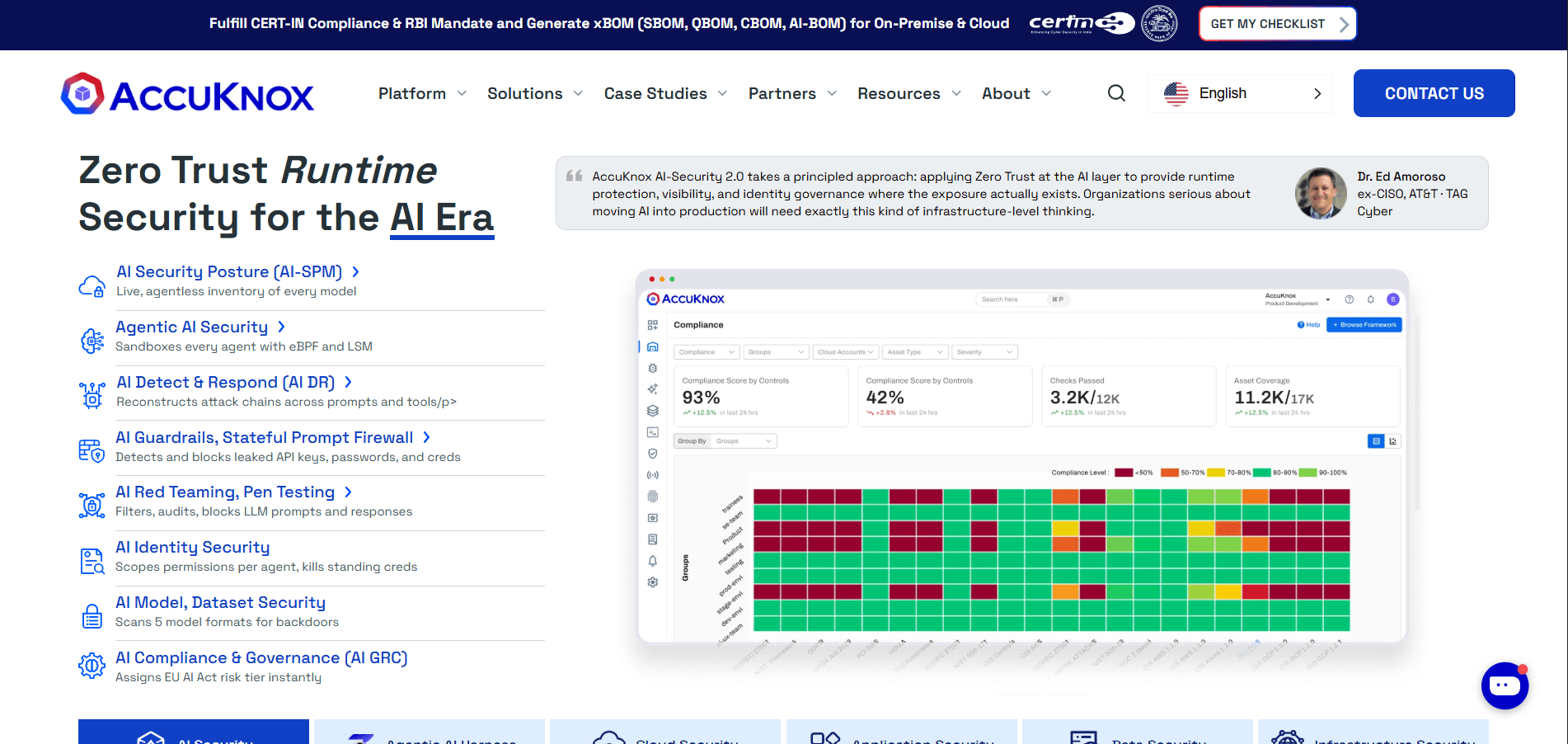Open the About menu
Viewport: 1568px width, 744px height.
[x=1016, y=93]
